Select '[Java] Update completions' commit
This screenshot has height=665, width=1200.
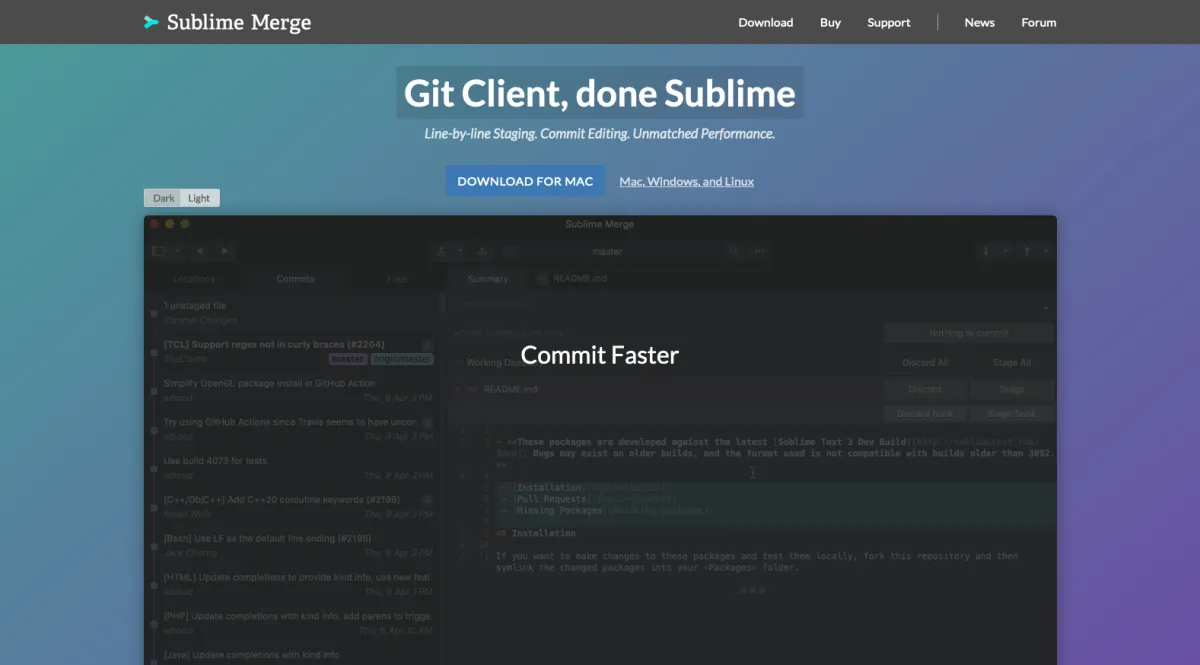click(x=295, y=655)
